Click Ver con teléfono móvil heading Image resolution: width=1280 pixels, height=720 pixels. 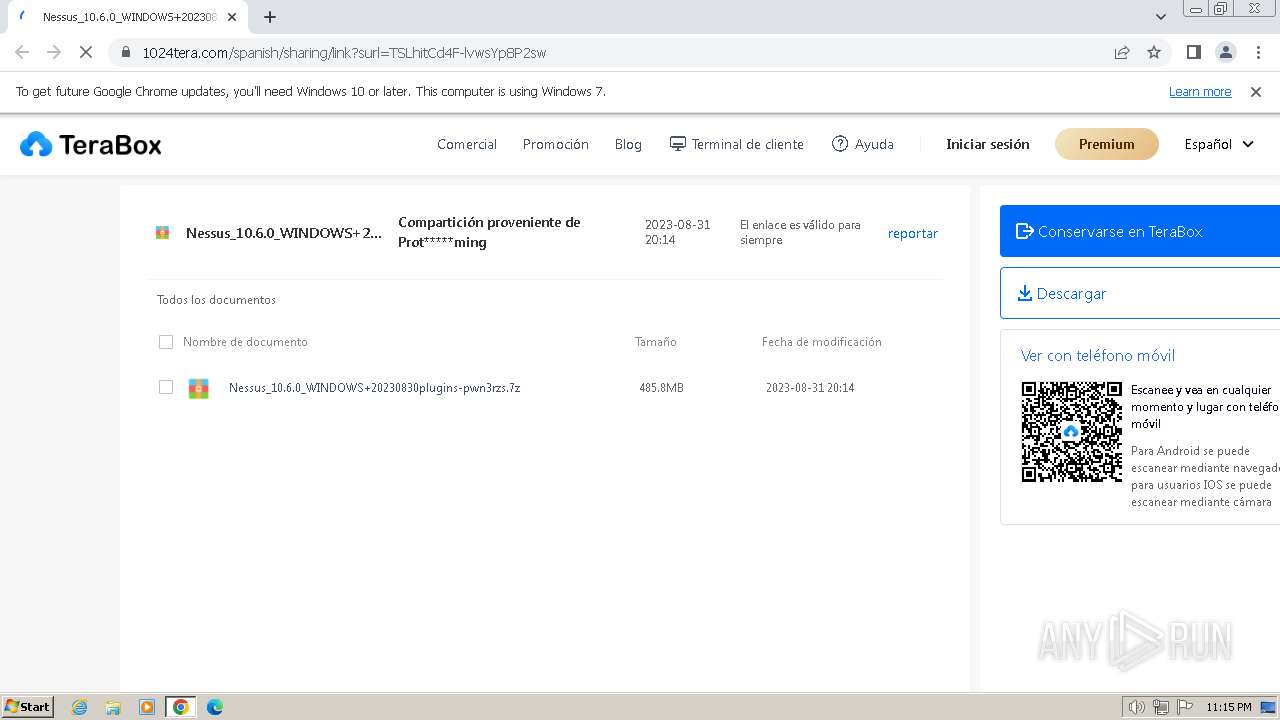tap(1098, 356)
